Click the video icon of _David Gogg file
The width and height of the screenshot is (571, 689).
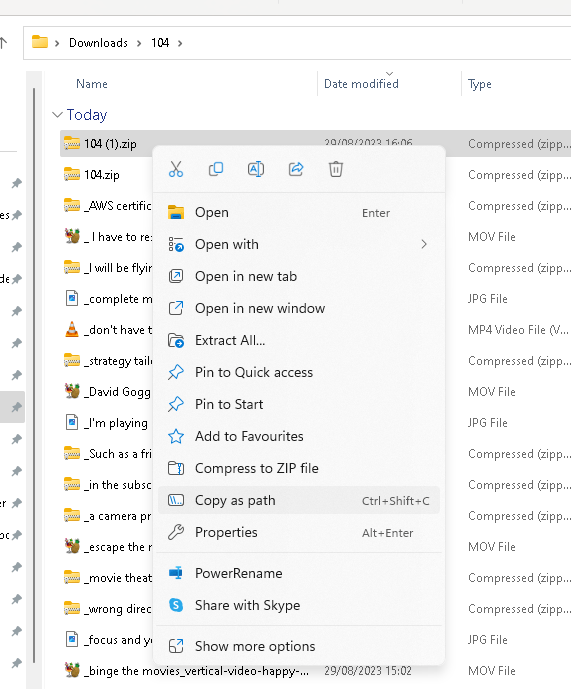click(72, 391)
